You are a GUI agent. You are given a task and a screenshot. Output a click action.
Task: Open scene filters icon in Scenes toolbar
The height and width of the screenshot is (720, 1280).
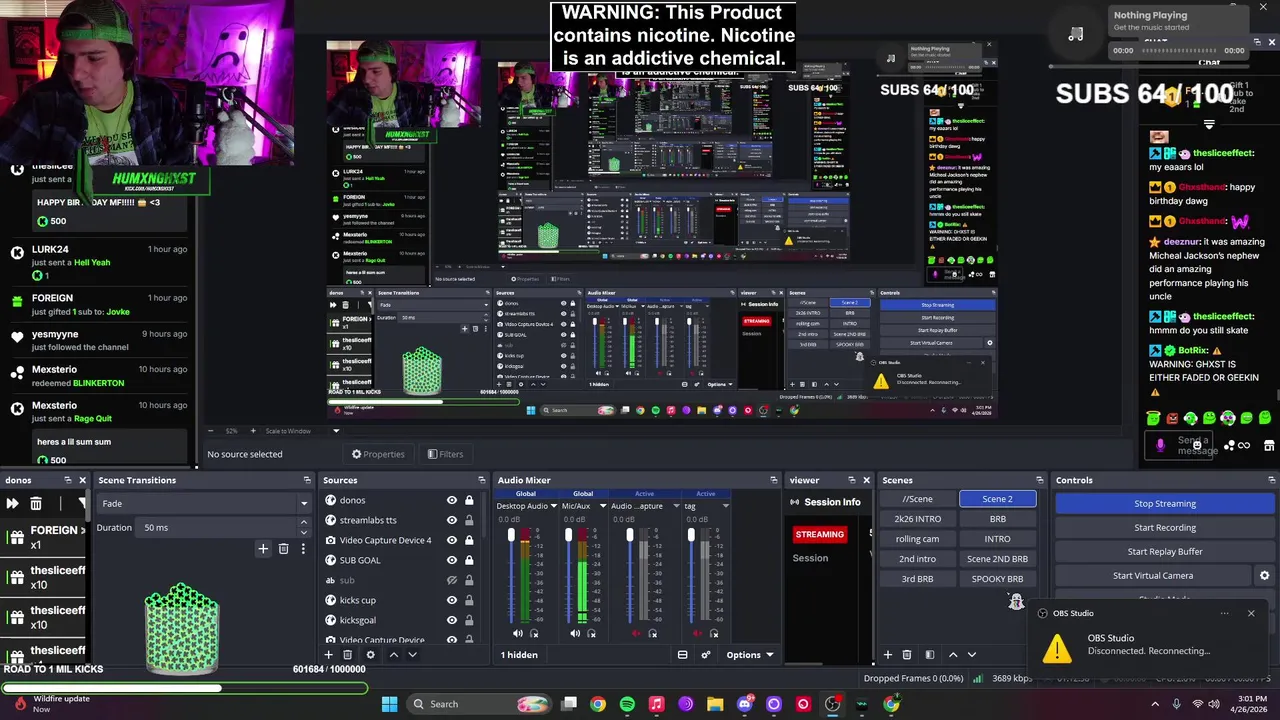coord(929,655)
